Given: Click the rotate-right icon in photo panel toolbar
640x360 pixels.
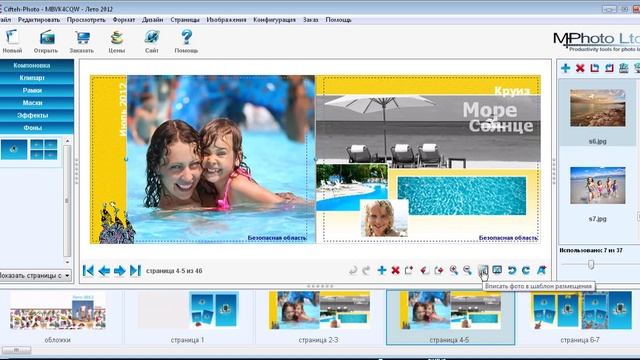Looking at the screenshot, I should (x=609, y=68).
